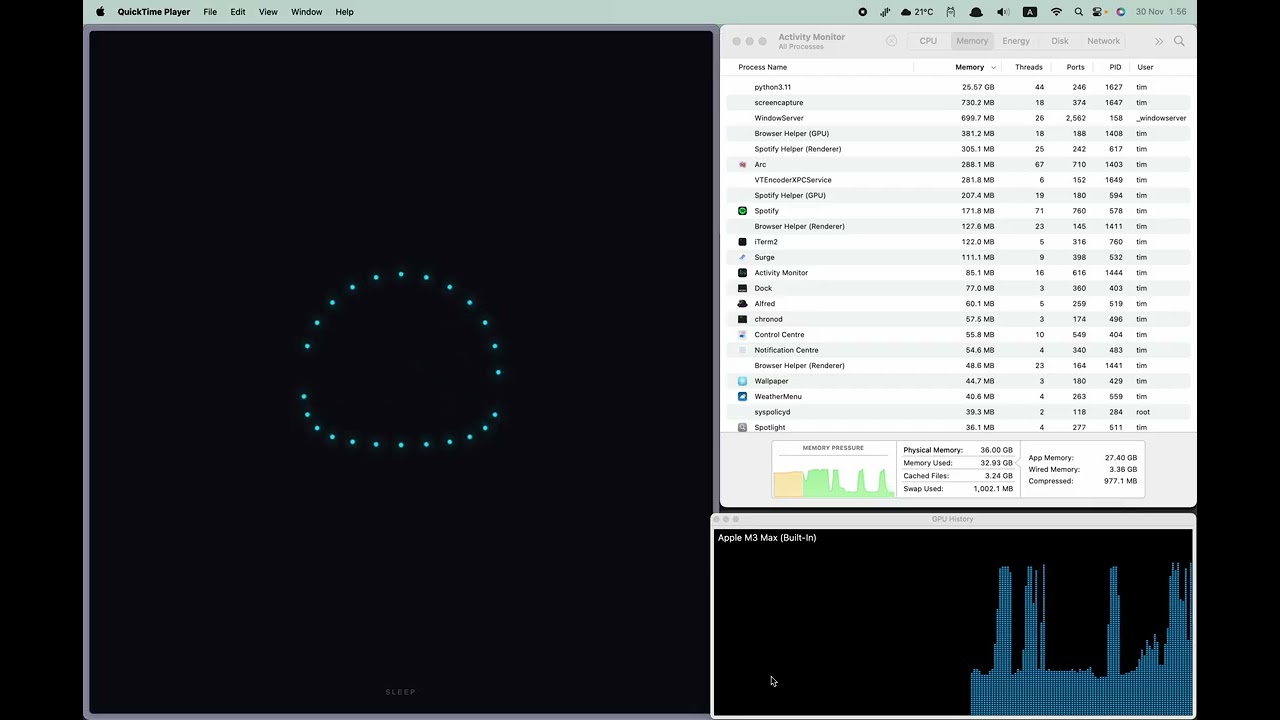Image resolution: width=1280 pixels, height=720 pixels.
Task: Click the Alfred hat icon in process list
Action: point(742,304)
